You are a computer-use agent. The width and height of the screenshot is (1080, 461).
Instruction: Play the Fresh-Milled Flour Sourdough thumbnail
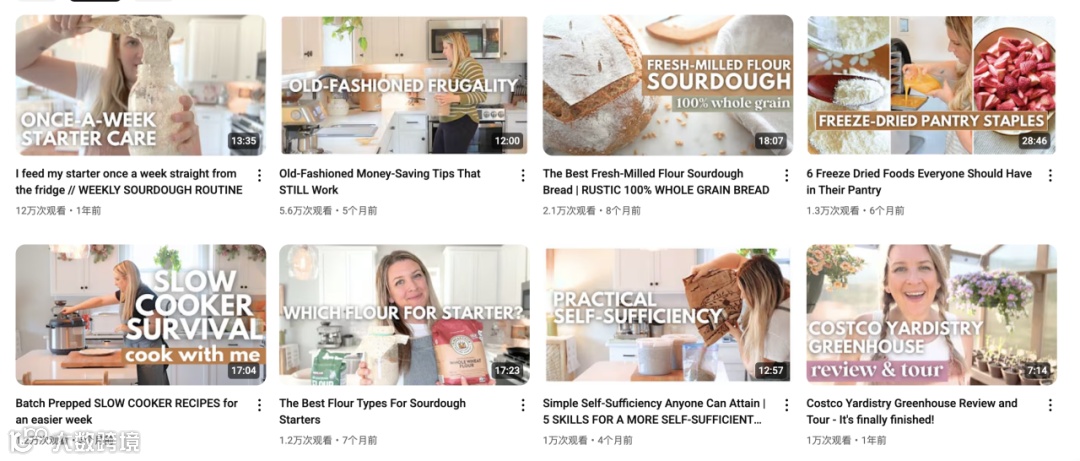click(x=668, y=85)
